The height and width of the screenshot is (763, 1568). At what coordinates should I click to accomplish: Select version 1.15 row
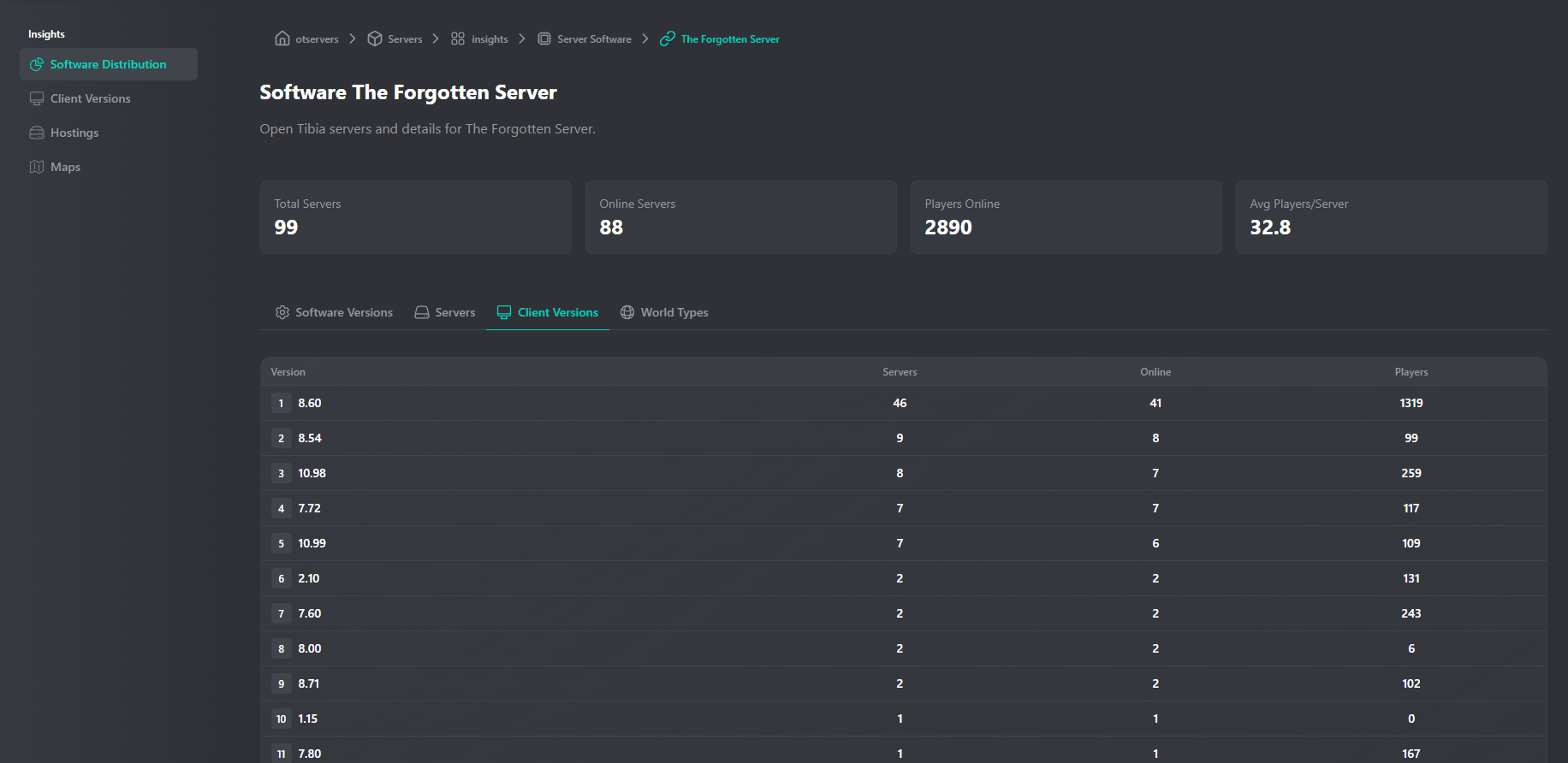pos(904,719)
